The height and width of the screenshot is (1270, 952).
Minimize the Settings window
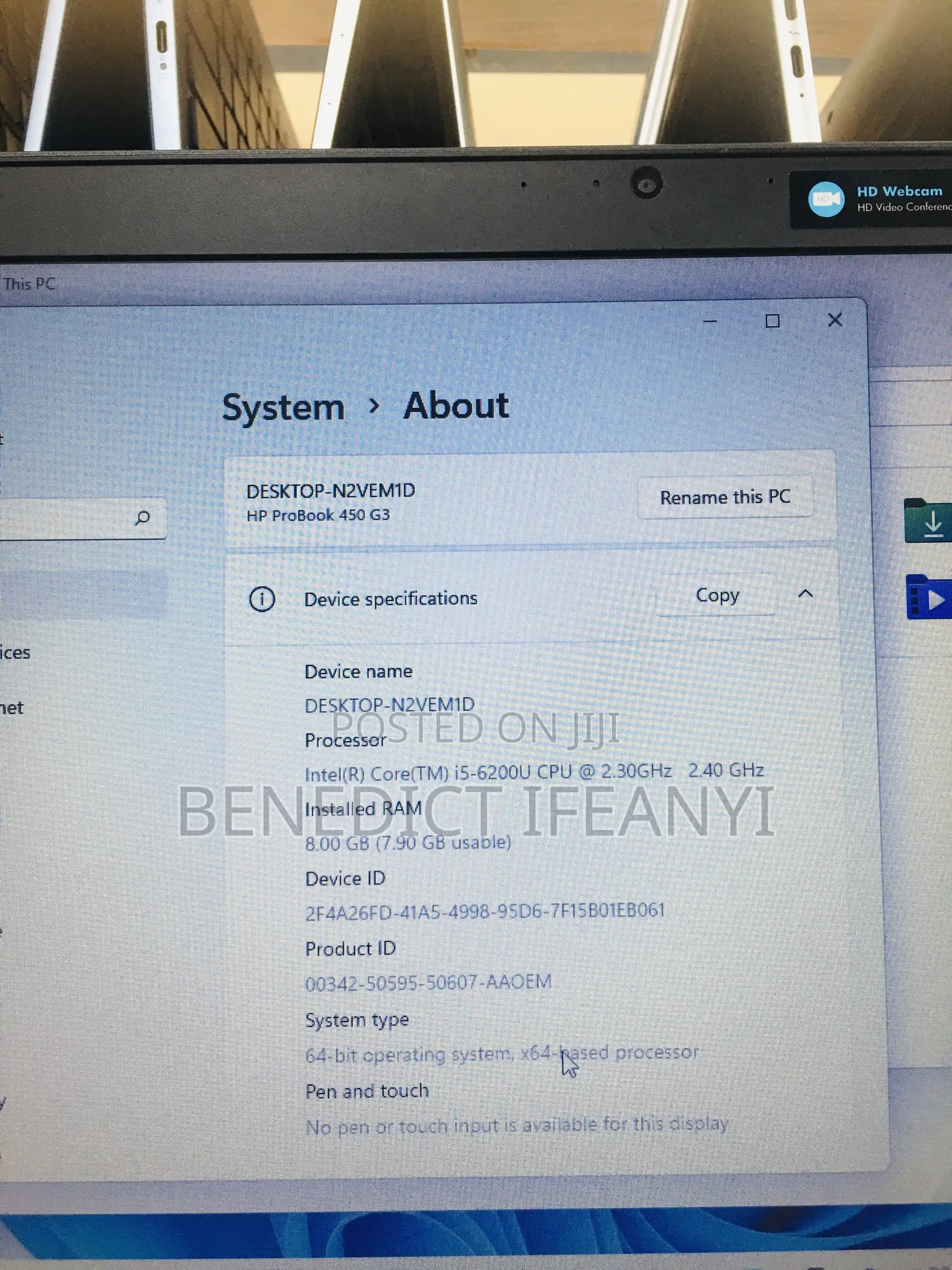710,321
